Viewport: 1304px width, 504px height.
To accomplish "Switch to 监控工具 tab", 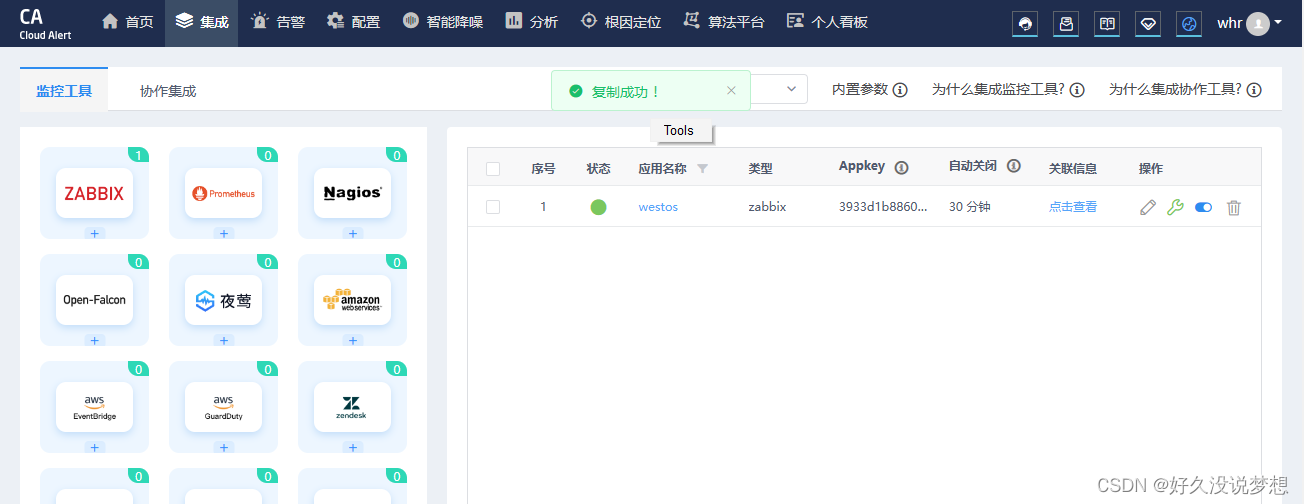I will [64, 91].
